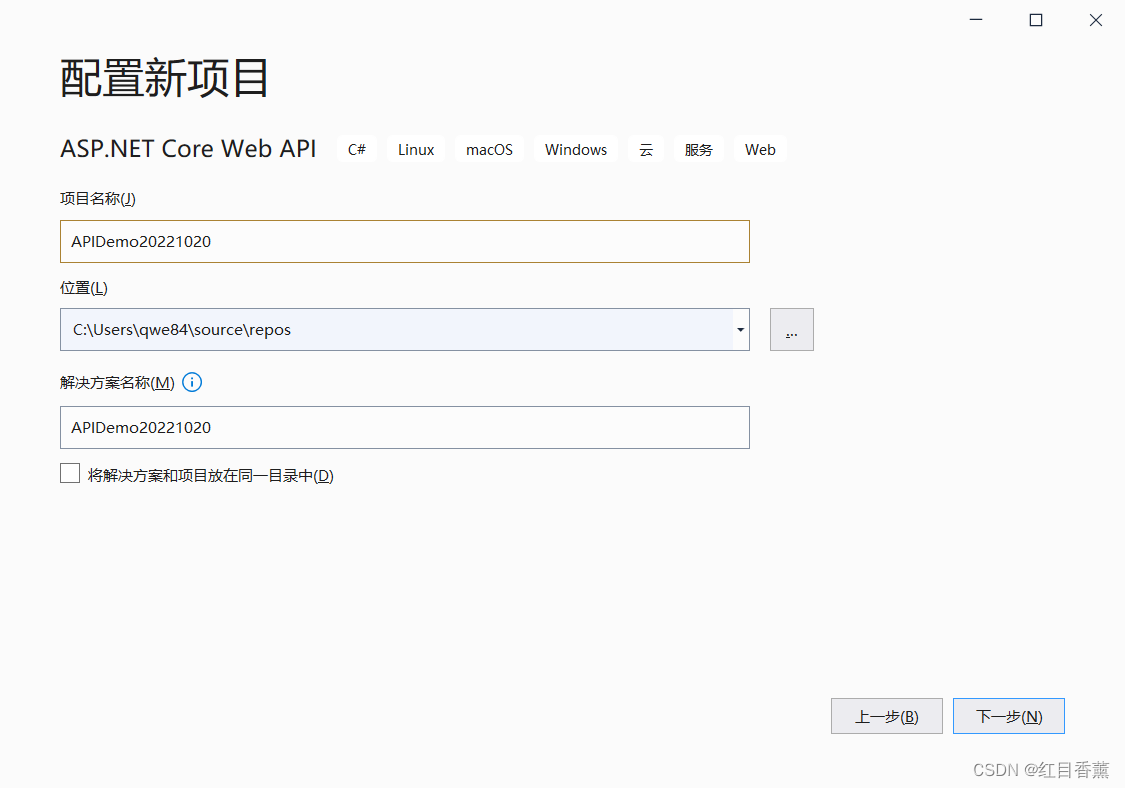Maximize the configure project window
The image size is (1125, 788).
pyautogui.click(x=1036, y=20)
